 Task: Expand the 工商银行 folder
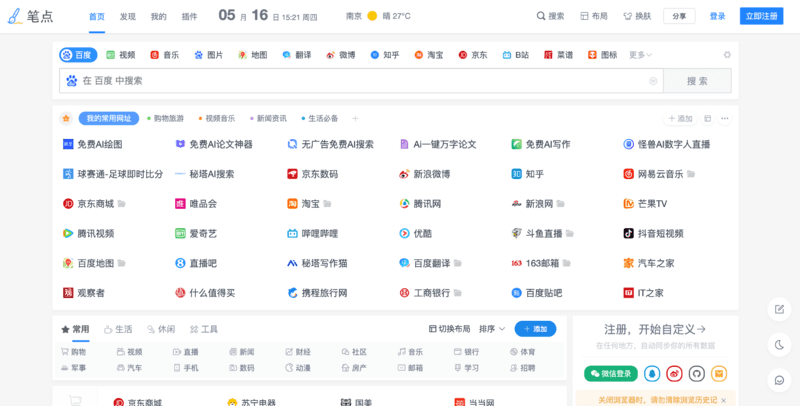pyautogui.click(x=458, y=293)
